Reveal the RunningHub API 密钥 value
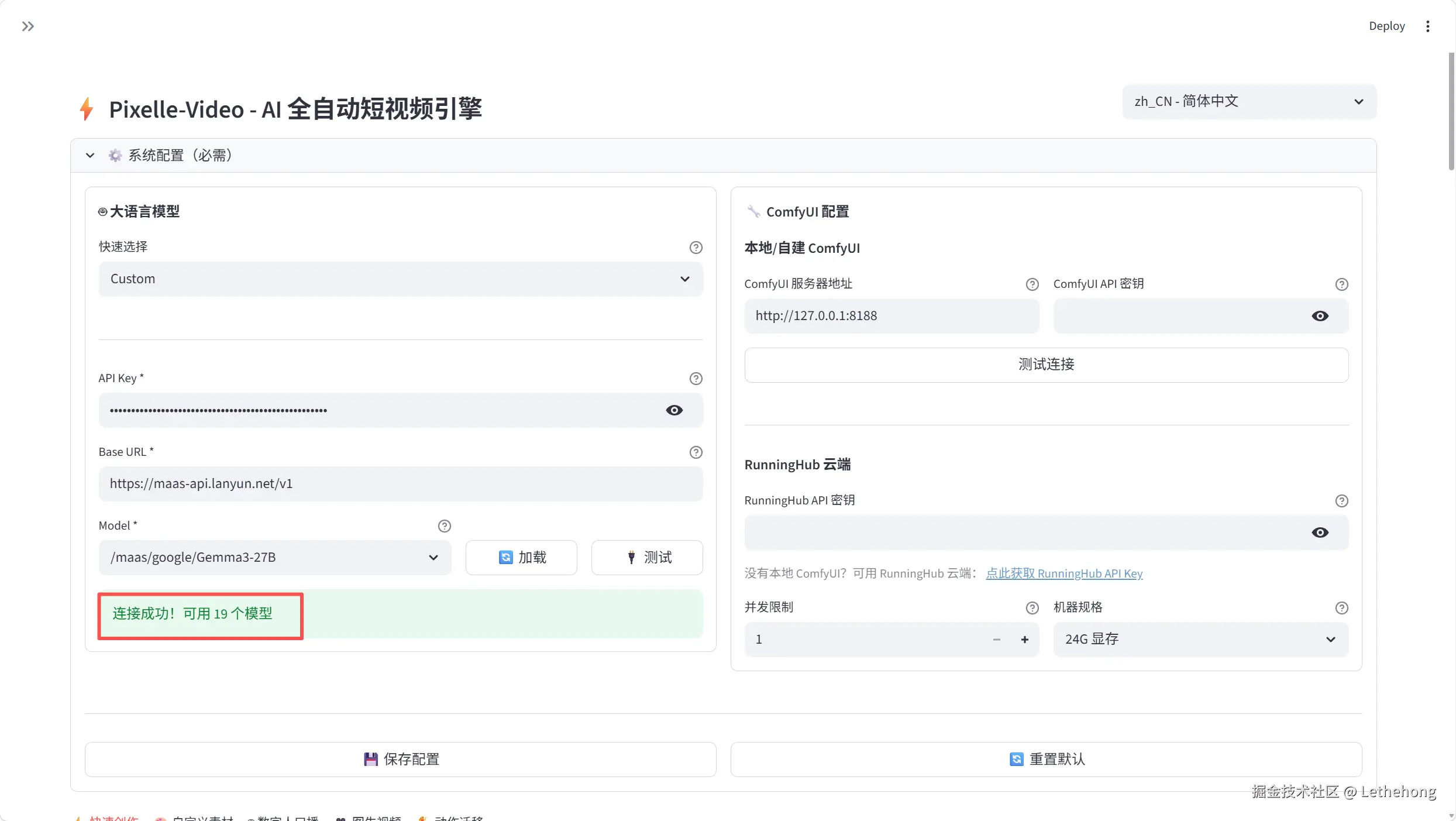The image size is (1456, 821). (x=1320, y=533)
